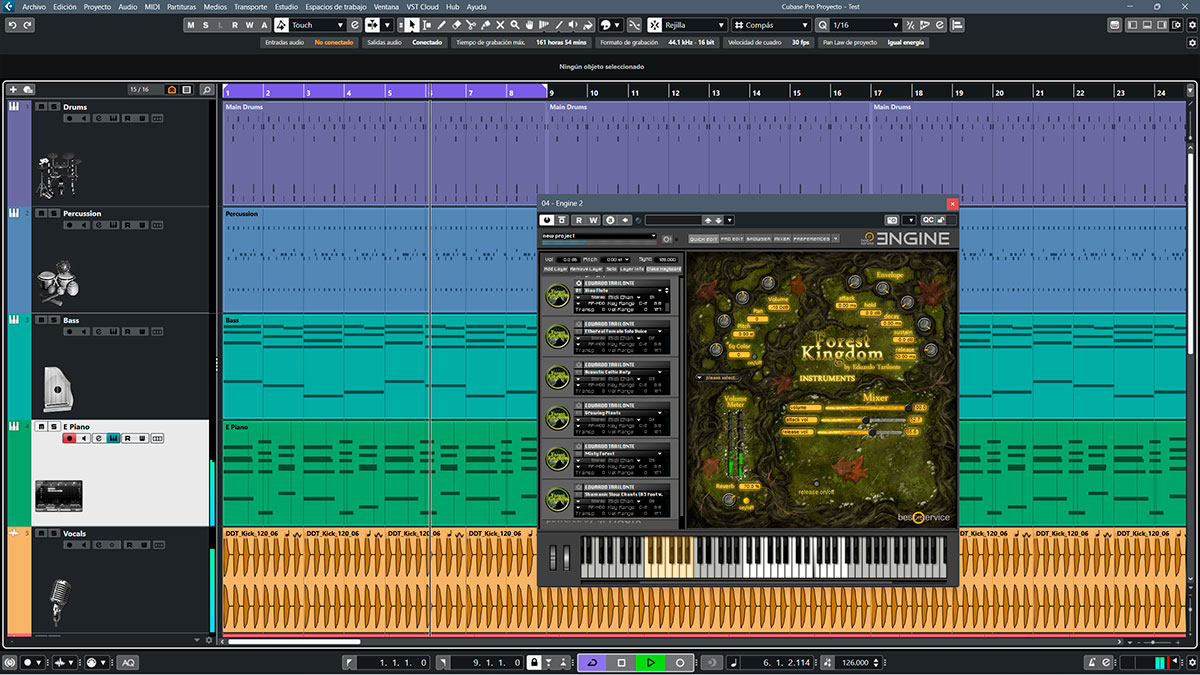
Task: Open the Compás grid type dropdown
Action: (773, 25)
